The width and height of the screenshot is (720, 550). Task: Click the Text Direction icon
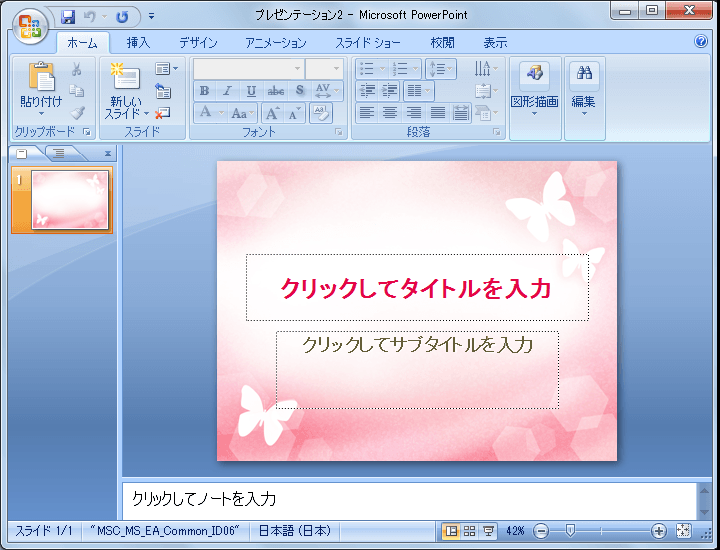tap(486, 69)
